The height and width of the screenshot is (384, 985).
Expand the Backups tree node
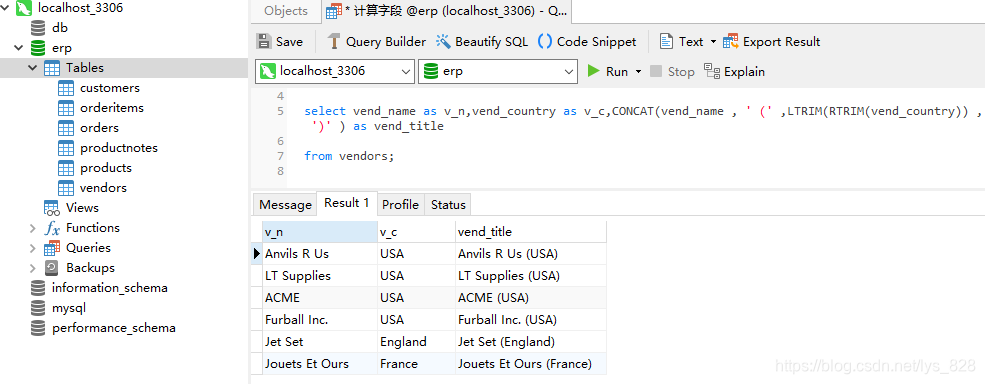pos(33,268)
